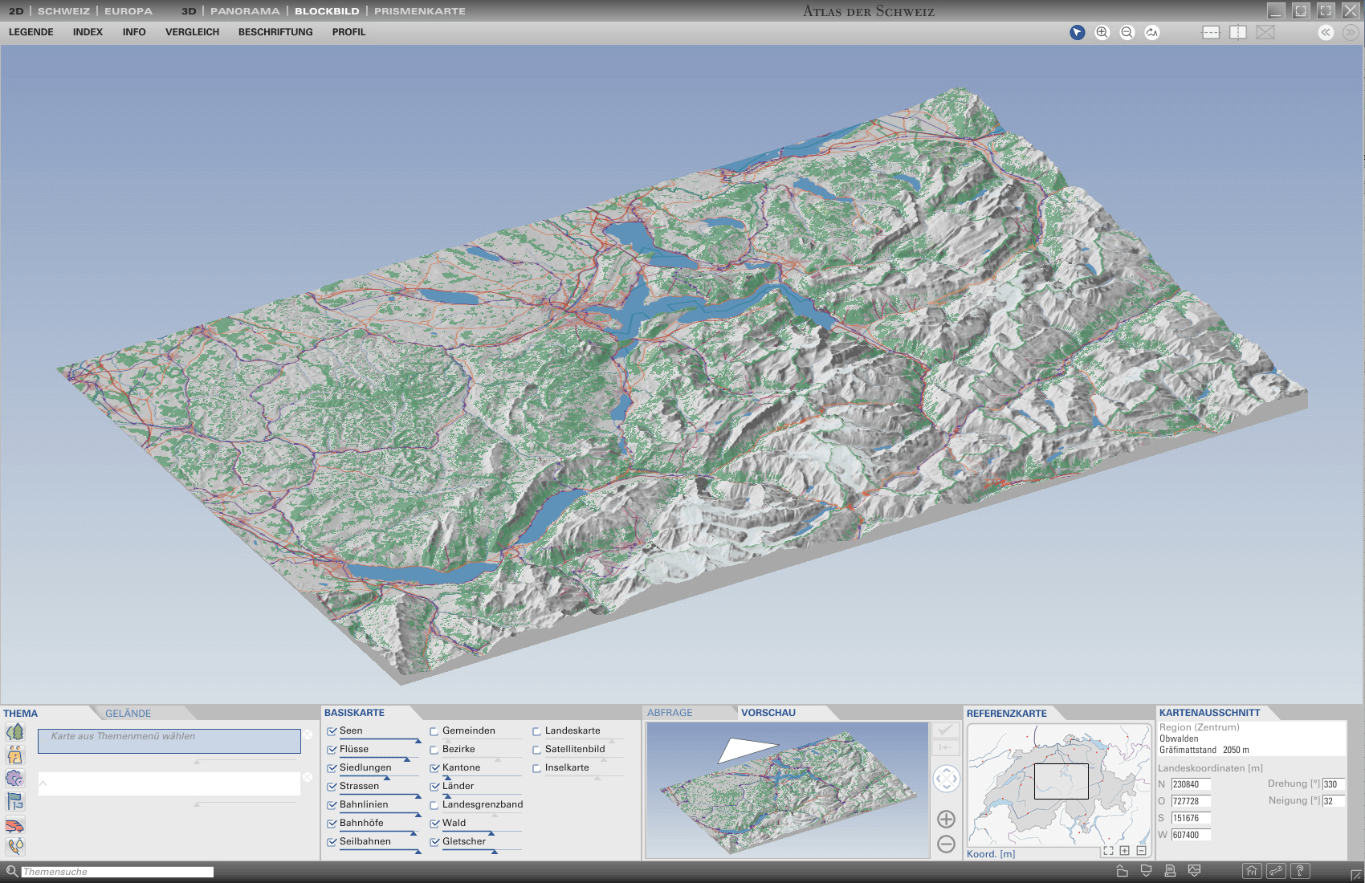
Task: Click the help question mark icon
Action: [x=1300, y=871]
